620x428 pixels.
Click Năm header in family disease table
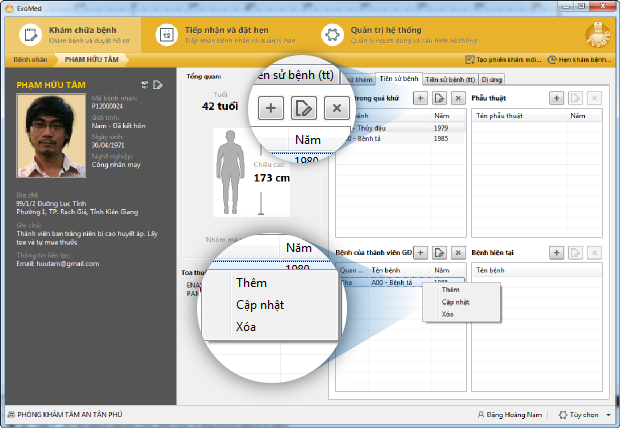point(448,270)
